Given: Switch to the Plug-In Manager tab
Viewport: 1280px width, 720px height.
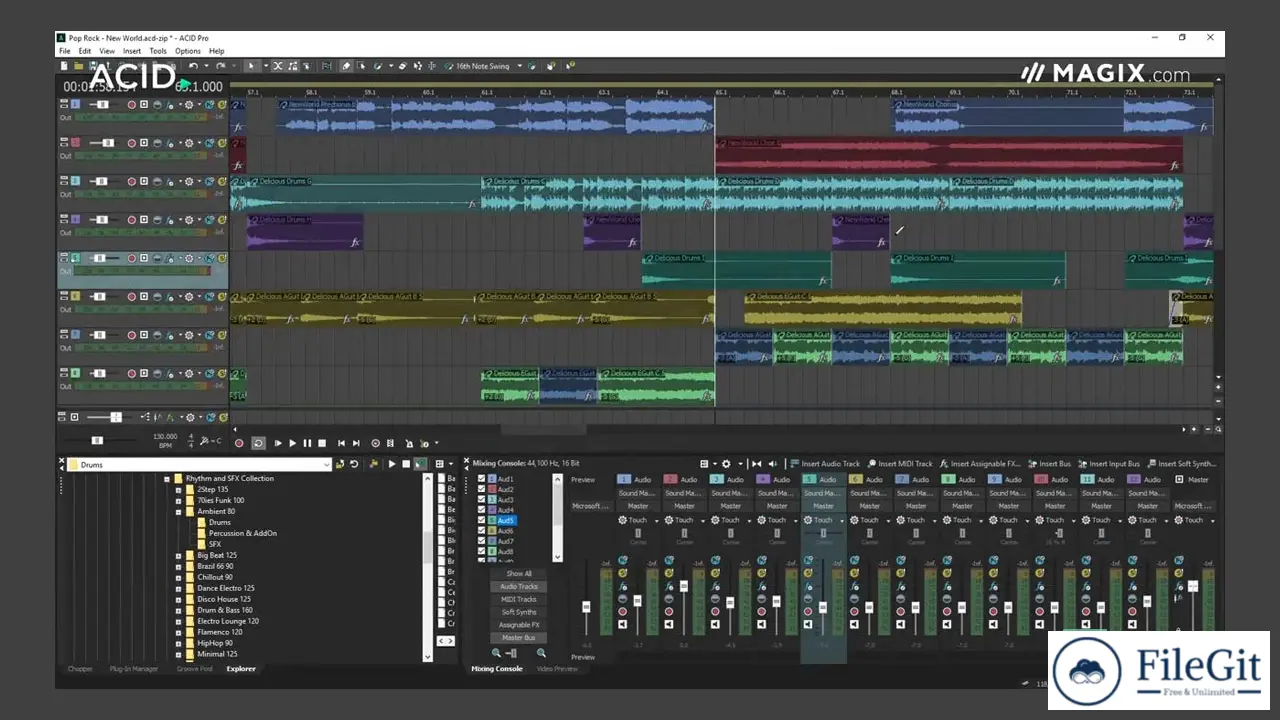Looking at the screenshot, I should click(x=134, y=669).
